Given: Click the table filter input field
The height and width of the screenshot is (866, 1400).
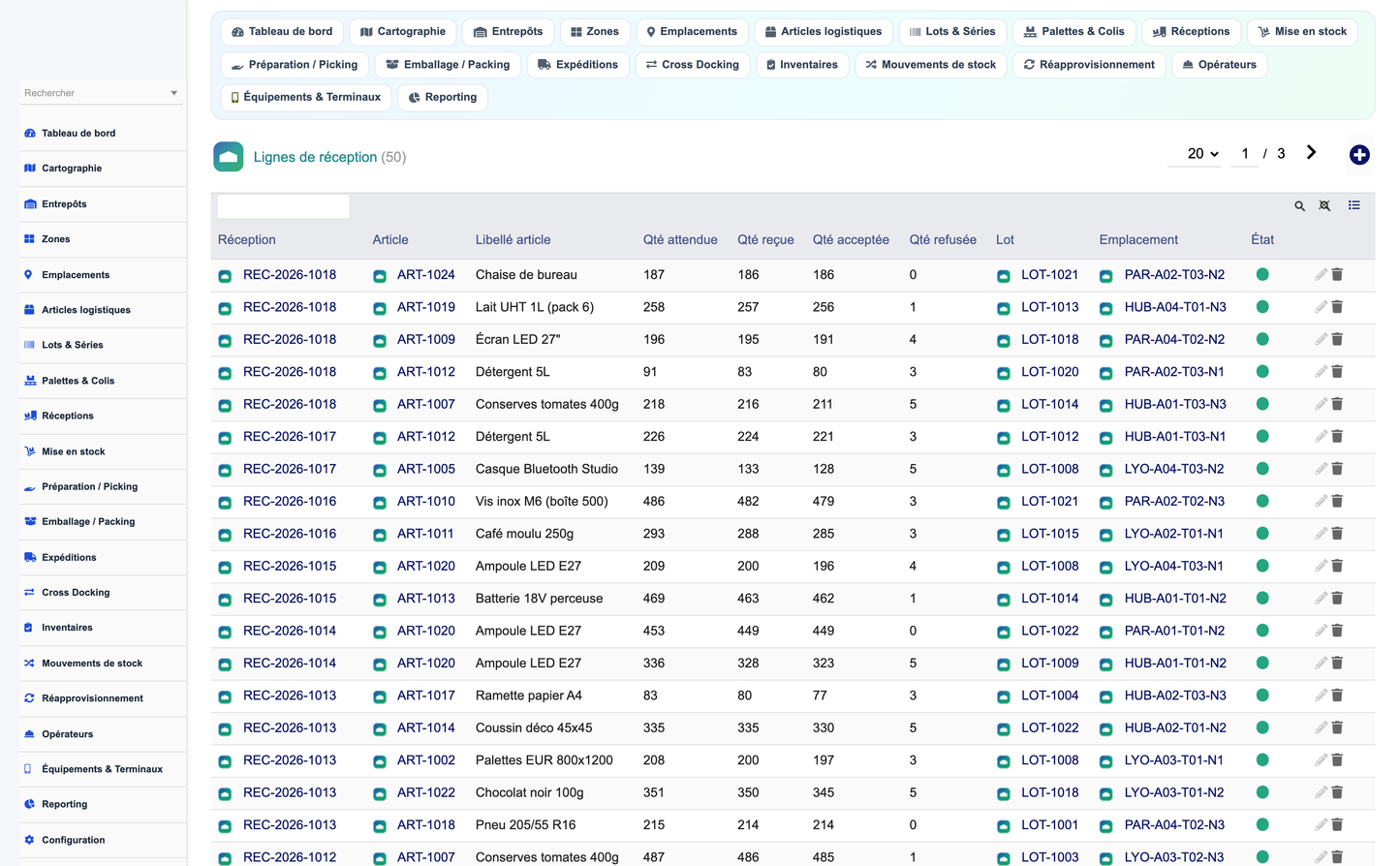Looking at the screenshot, I should point(283,206).
